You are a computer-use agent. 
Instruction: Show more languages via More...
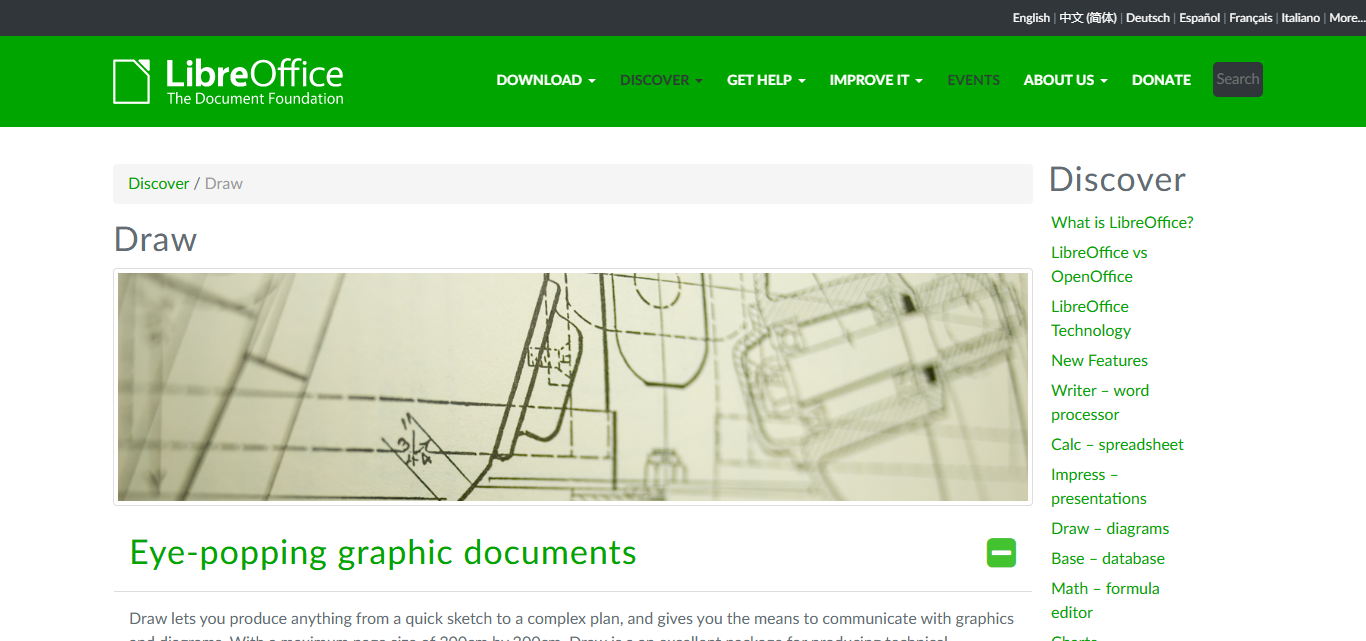point(1346,18)
